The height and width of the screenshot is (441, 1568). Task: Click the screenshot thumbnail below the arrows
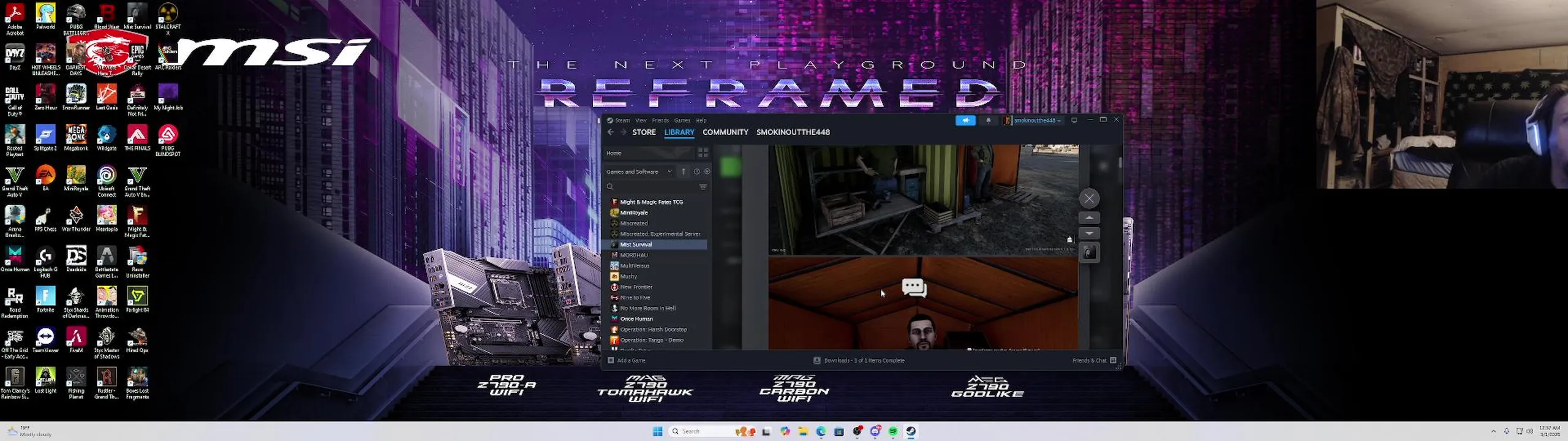point(1089,252)
